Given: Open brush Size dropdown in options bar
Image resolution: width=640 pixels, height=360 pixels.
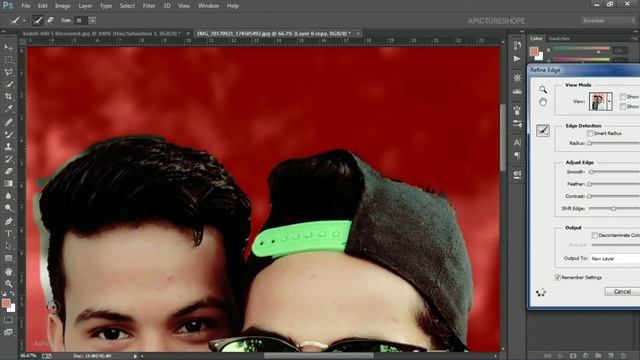Looking at the screenshot, I should (93, 20).
